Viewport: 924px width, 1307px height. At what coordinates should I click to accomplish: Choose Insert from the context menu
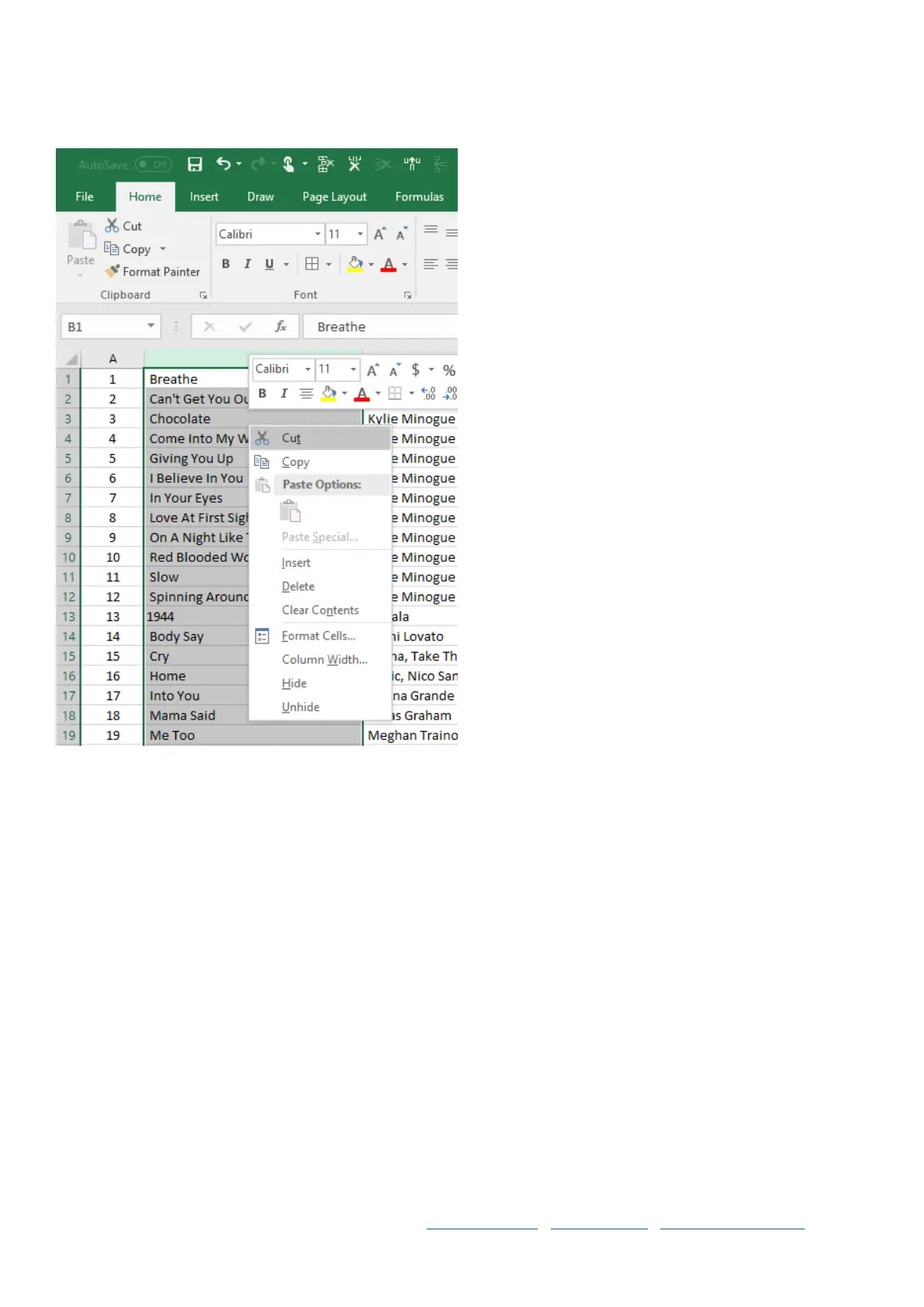pyautogui.click(x=321, y=563)
